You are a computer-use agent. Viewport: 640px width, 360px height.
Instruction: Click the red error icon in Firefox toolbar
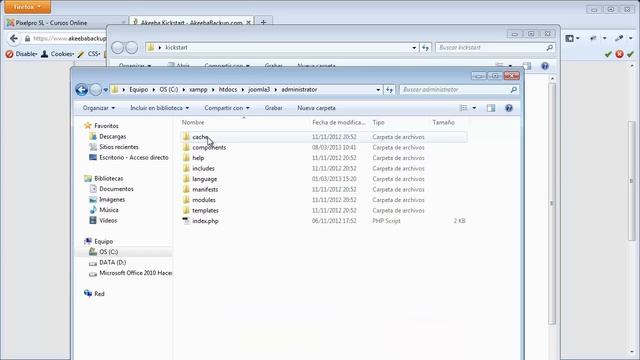pyautogui.click(x=619, y=54)
